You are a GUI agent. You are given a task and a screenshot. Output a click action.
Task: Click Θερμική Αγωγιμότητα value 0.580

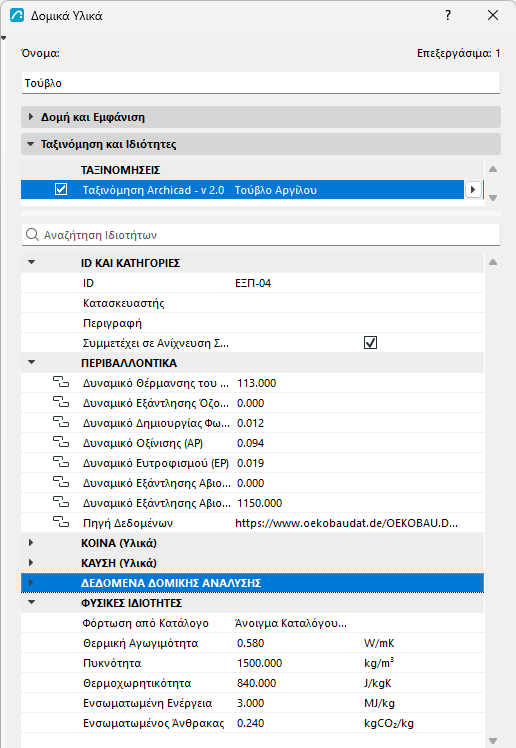click(x=250, y=643)
